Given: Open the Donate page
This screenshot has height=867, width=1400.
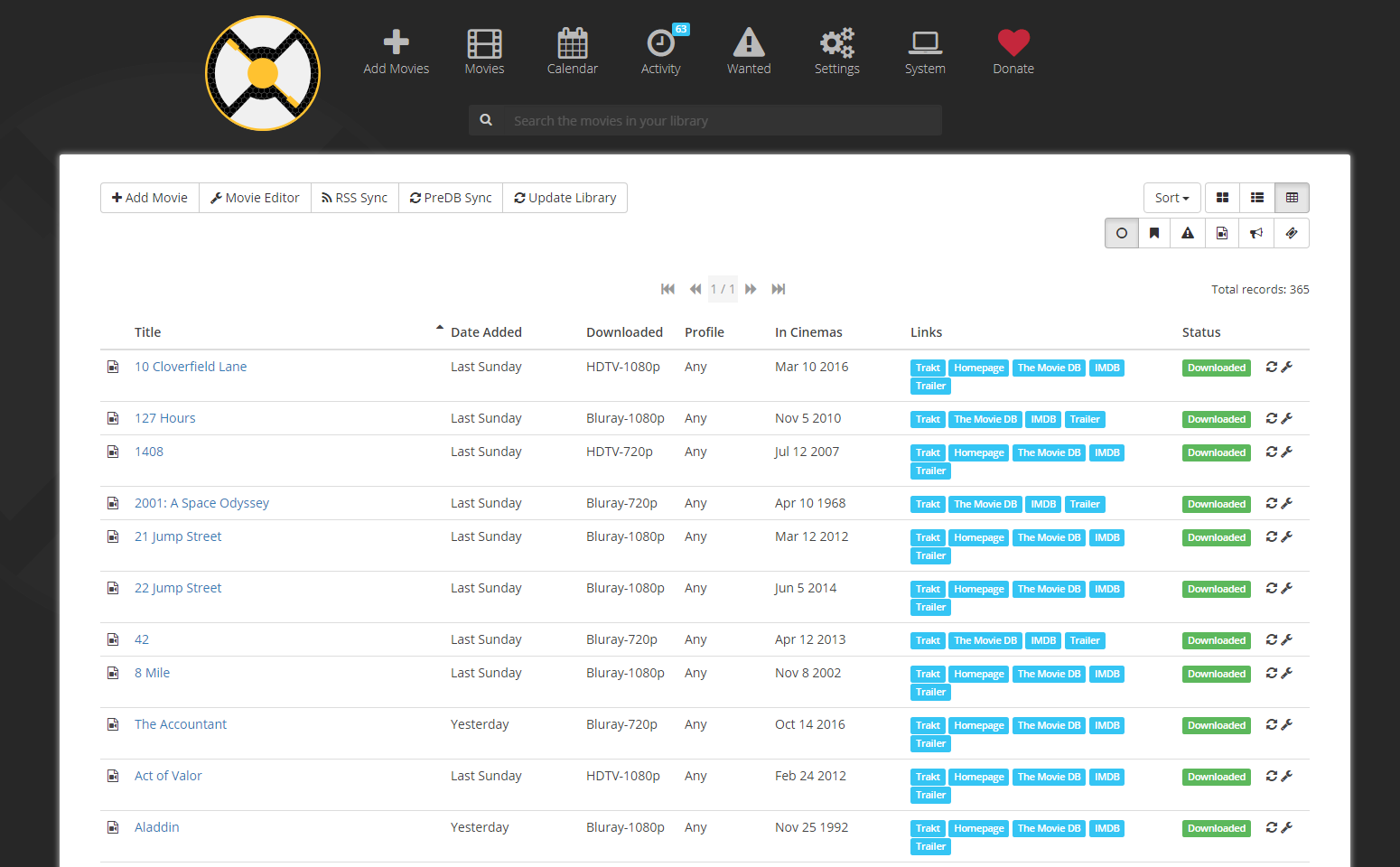Looking at the screenshot, I should [x=1013, y=51].
